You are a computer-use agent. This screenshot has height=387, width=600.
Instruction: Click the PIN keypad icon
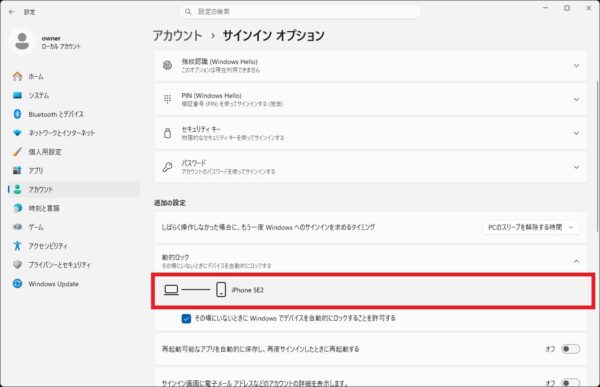tap(167, 99)
